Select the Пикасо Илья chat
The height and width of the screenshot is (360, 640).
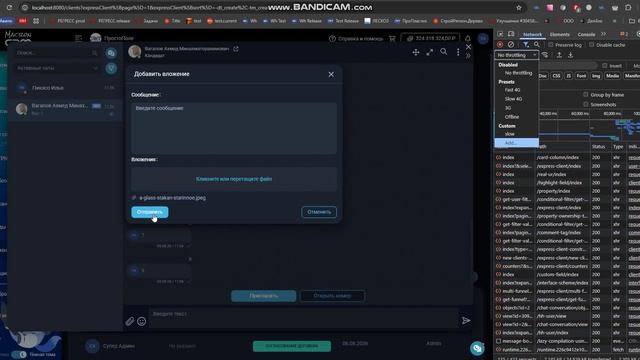tap(65, 88)
